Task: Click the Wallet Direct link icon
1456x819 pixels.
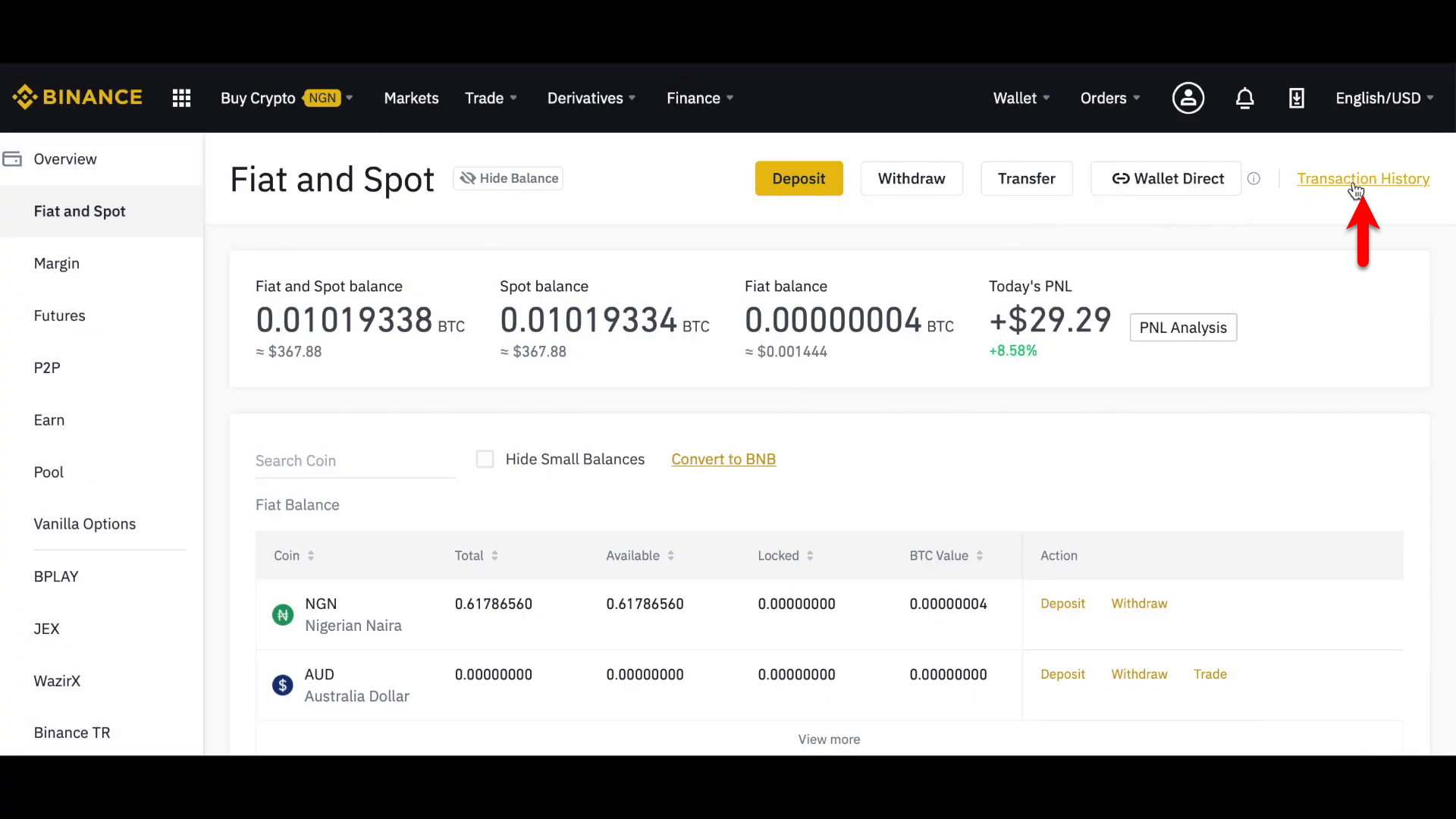Action: pos(1120,178)
